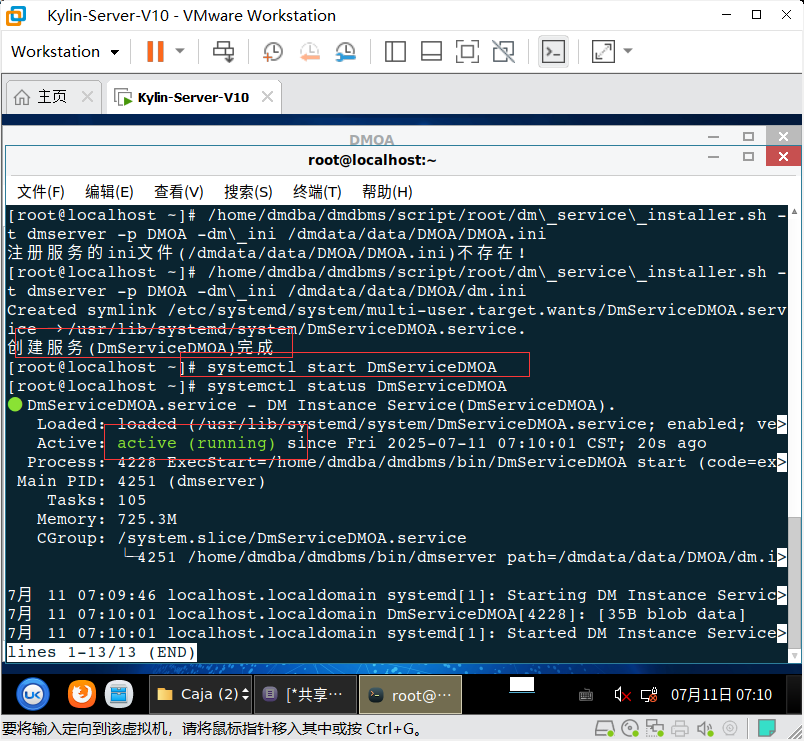Open the 搜索(S) menu
This screenshot has height=741, width=804.
pos(248,192)
